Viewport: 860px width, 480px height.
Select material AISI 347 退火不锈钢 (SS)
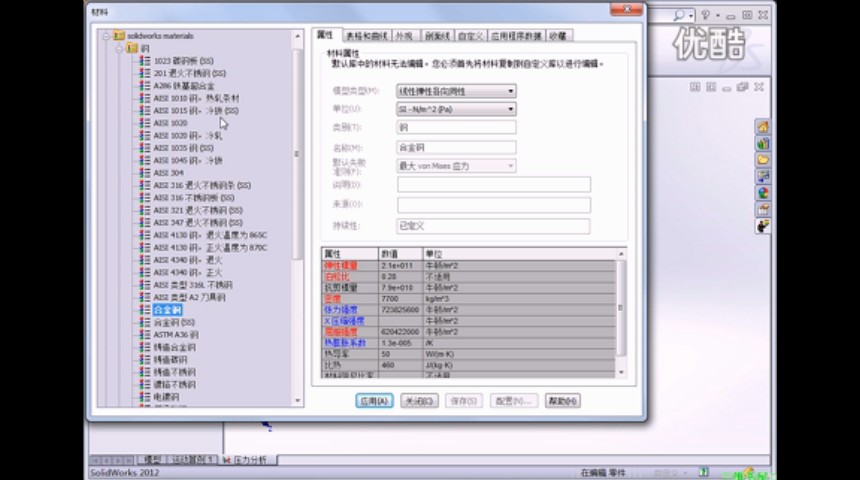tap(197, 223)
